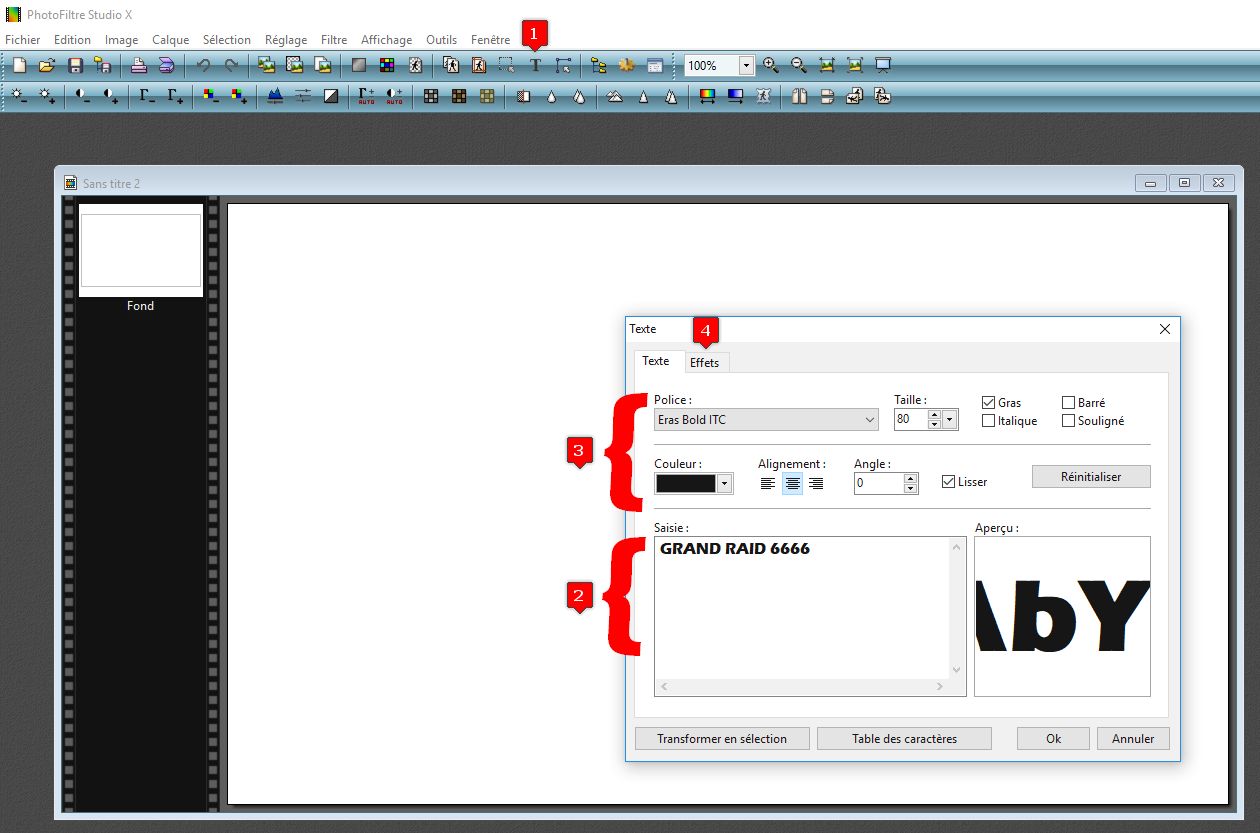Click the Zoom in magnifier icon
Viewport: 1260px width, 833px height.
click(x=770, y=66)
